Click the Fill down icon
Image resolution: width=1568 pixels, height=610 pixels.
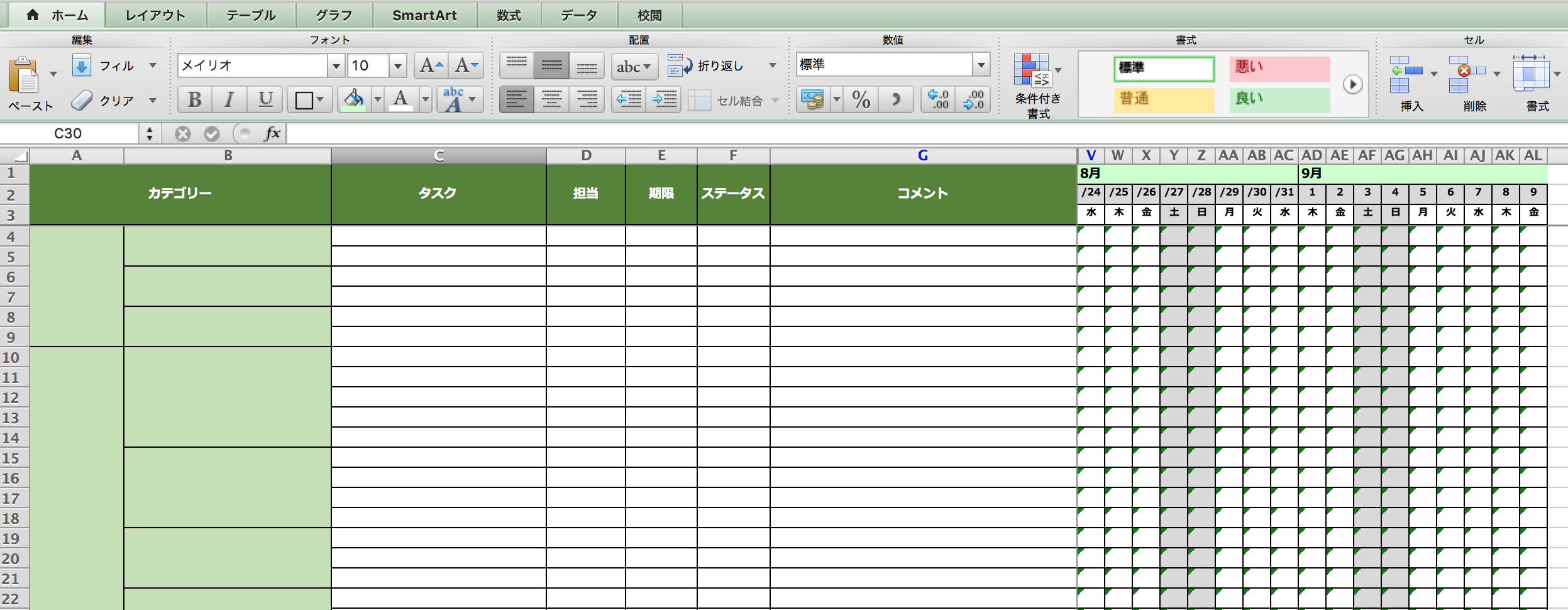(82, 65)
